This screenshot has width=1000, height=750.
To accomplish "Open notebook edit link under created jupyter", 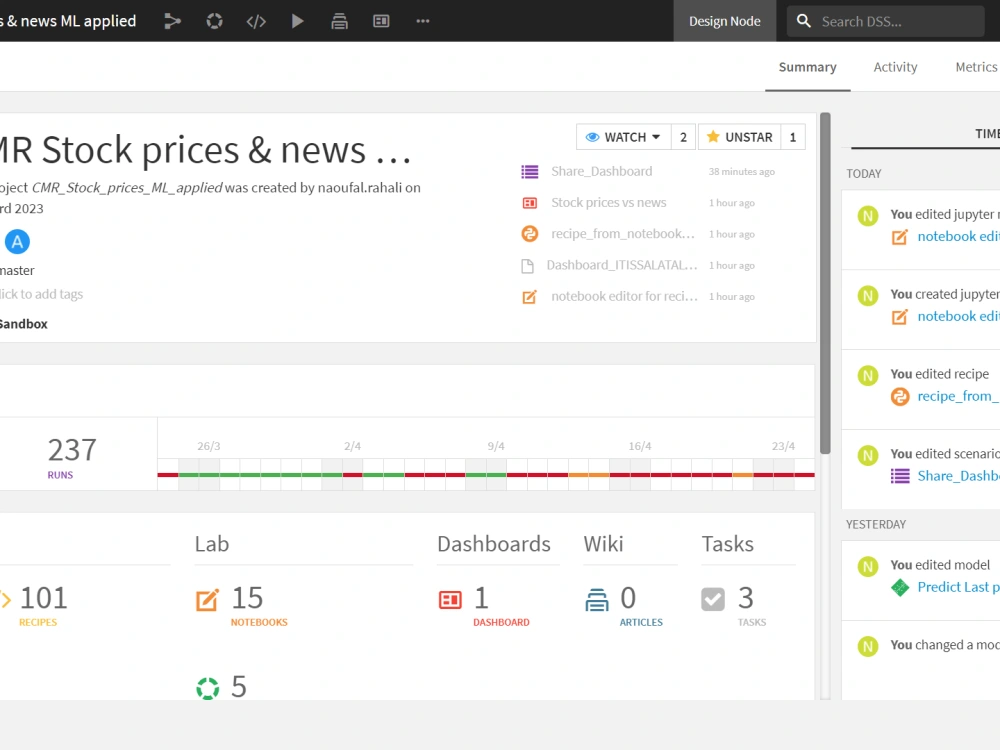I will pyautogui.click(x=958, y=316).
